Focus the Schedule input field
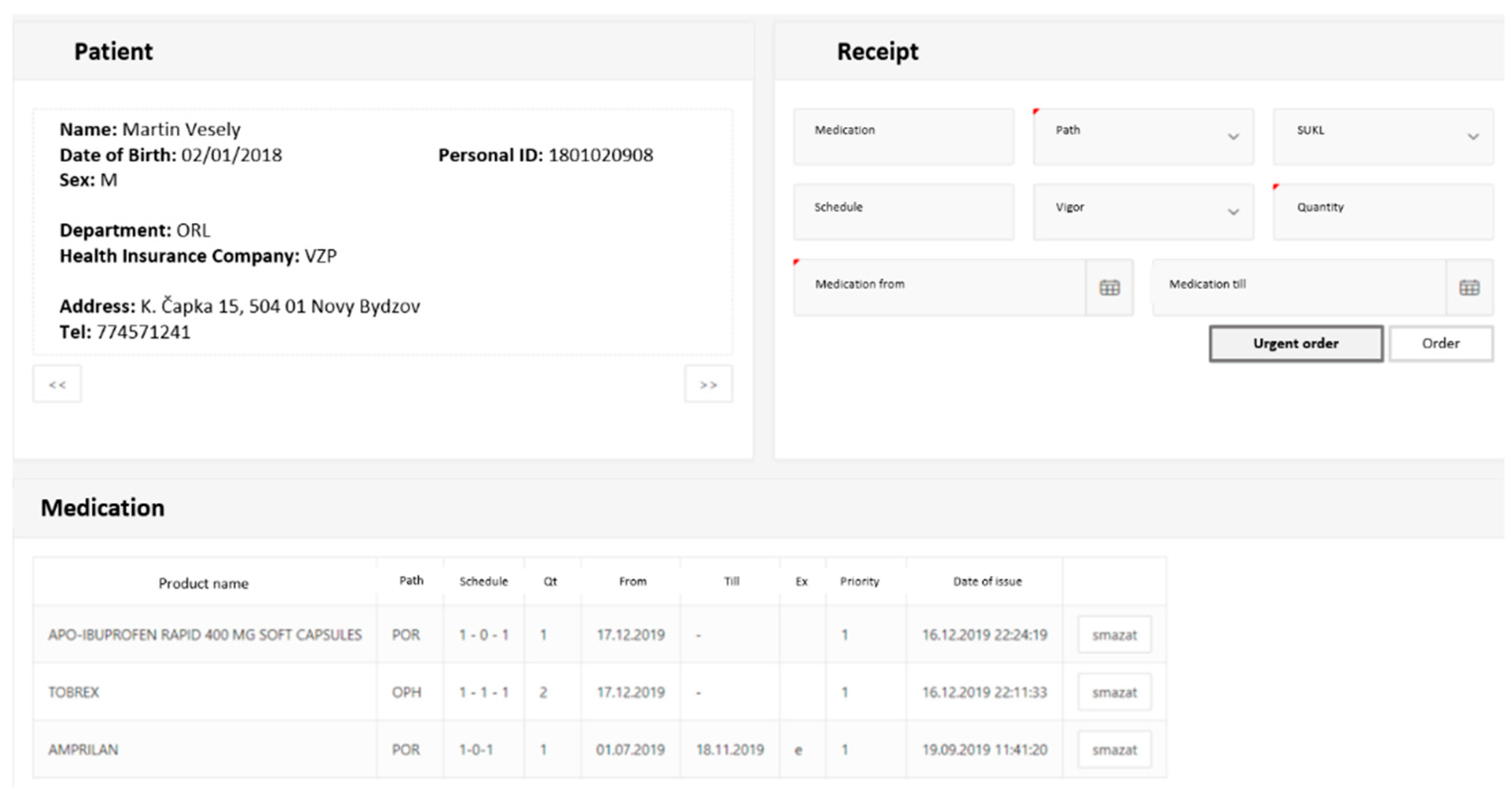This screenshot has width=1512, height=803. 903,212
